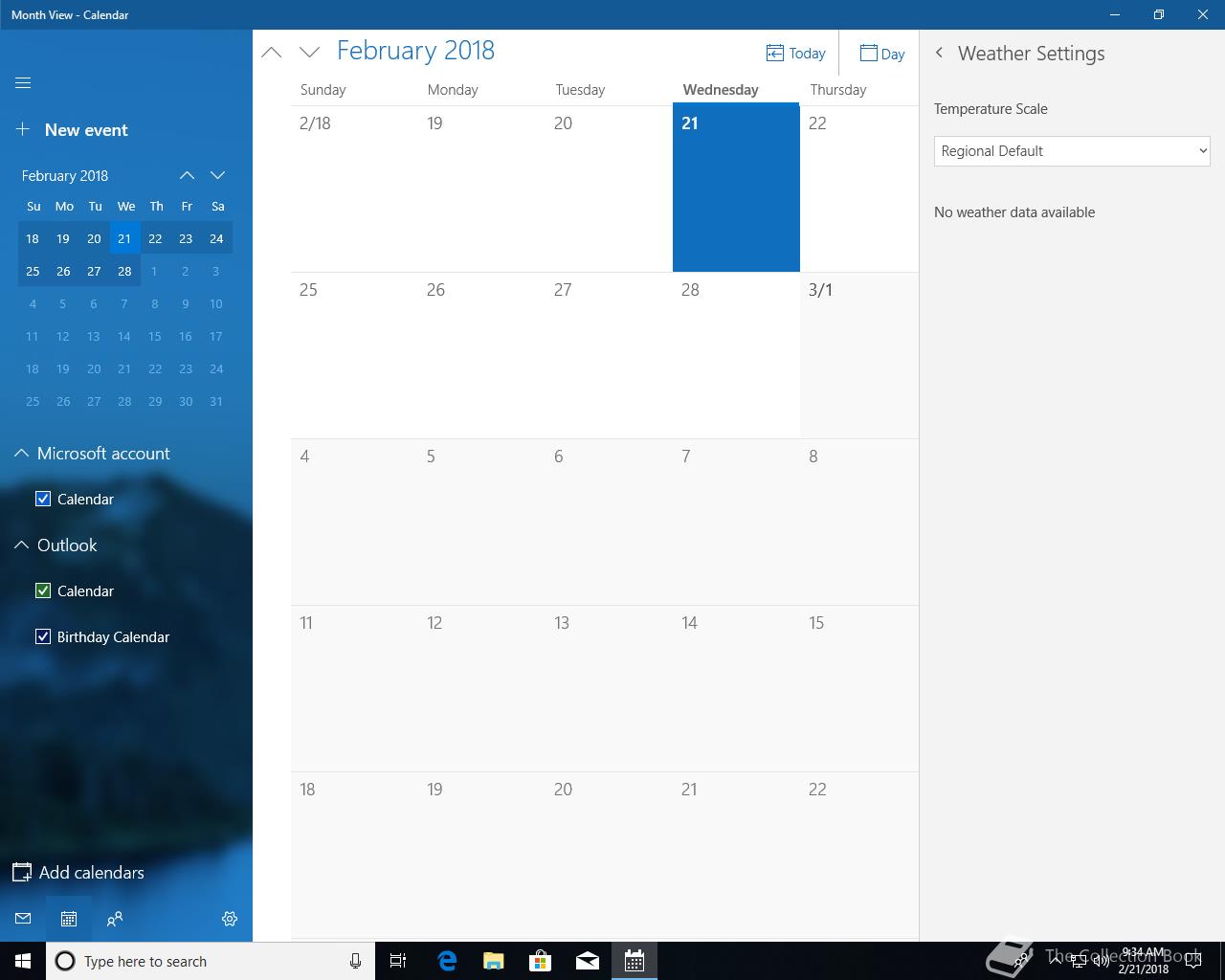Select February 28 in the mini calendar

124,271
